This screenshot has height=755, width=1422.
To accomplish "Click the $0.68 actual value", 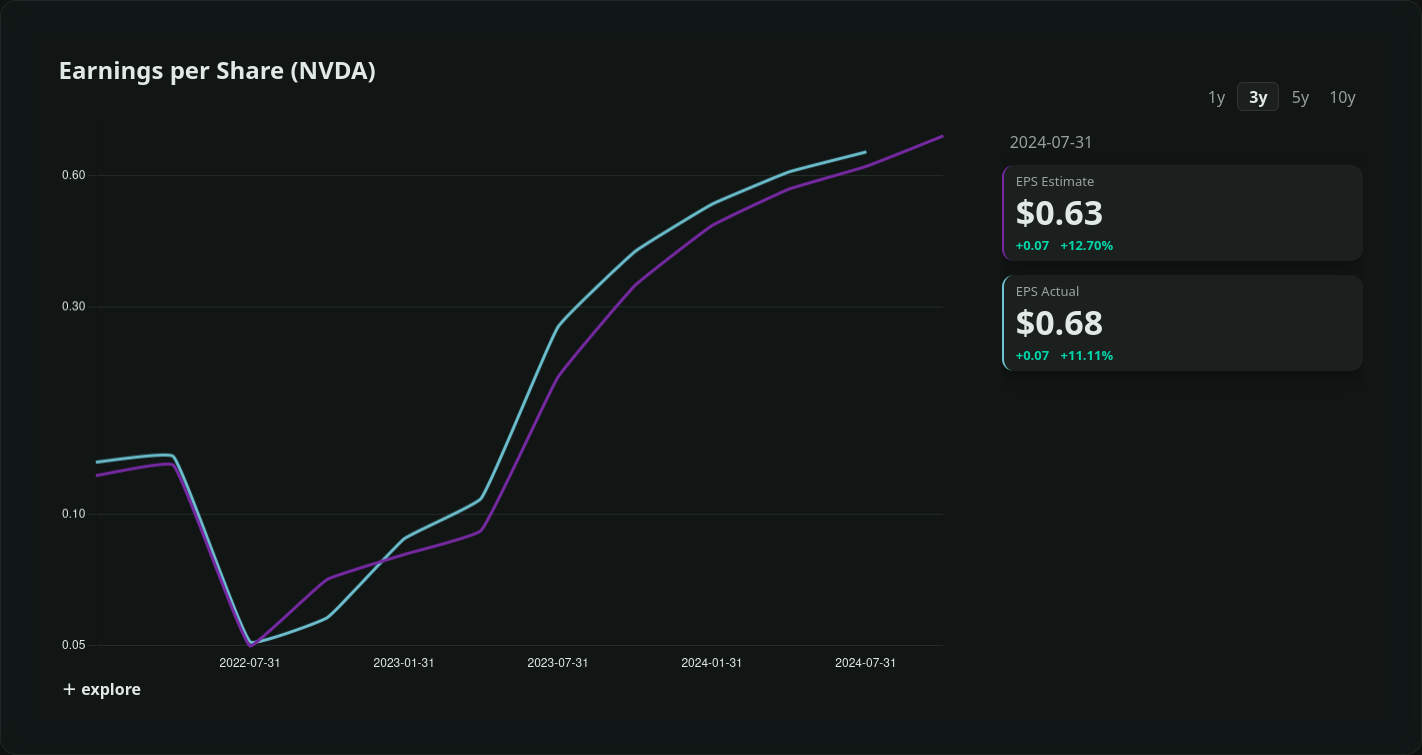I will tap(1059, 323).
